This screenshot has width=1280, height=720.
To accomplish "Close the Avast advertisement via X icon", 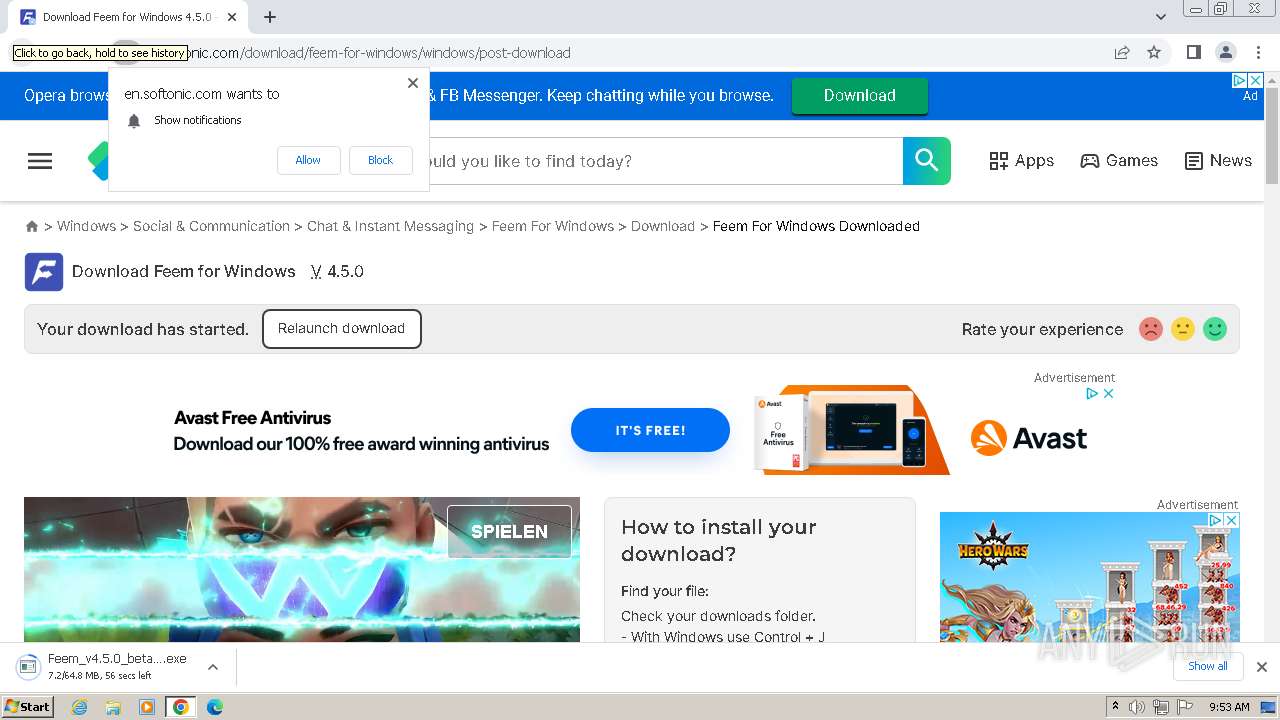I will [1108, 394].
